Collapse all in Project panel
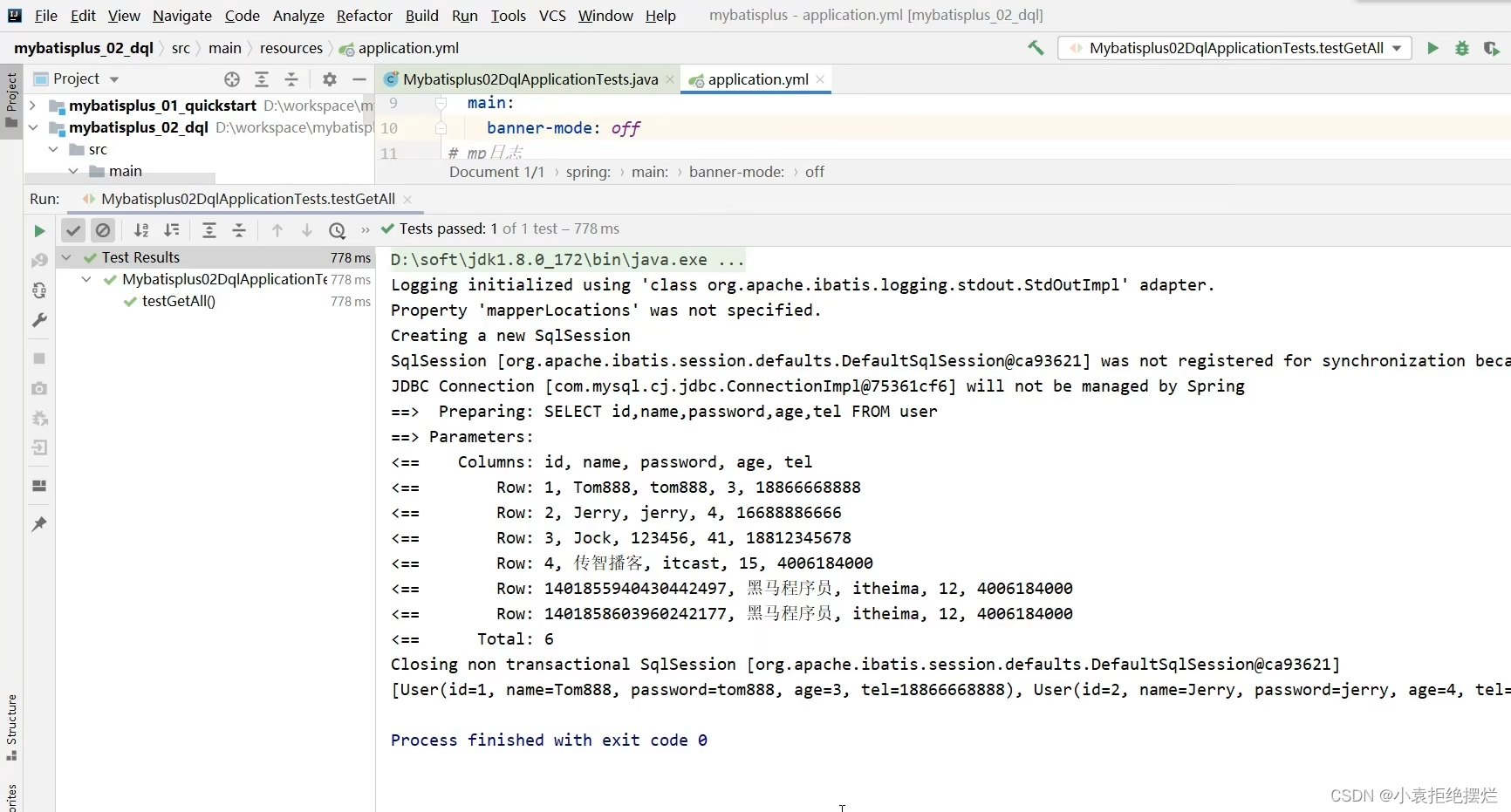 (x=291, y=79)
